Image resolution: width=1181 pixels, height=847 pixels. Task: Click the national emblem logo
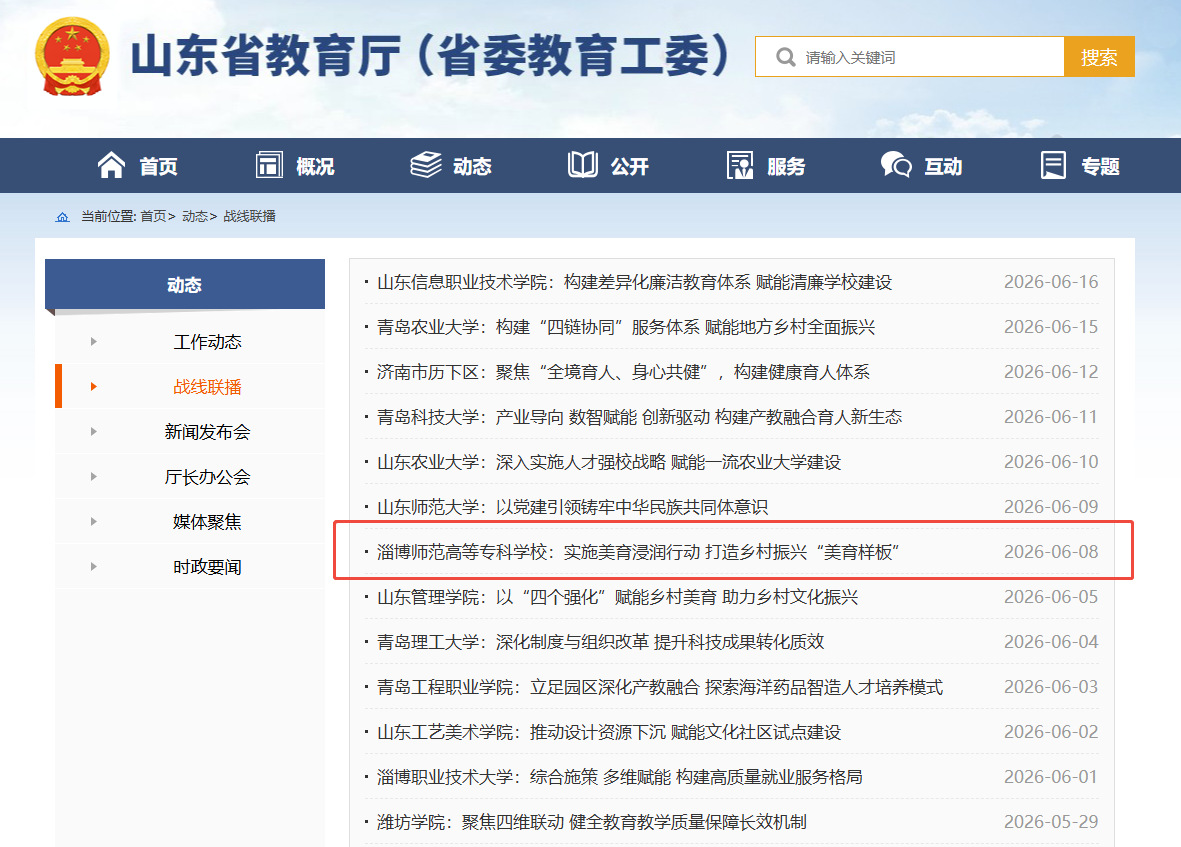click(72, 56)
